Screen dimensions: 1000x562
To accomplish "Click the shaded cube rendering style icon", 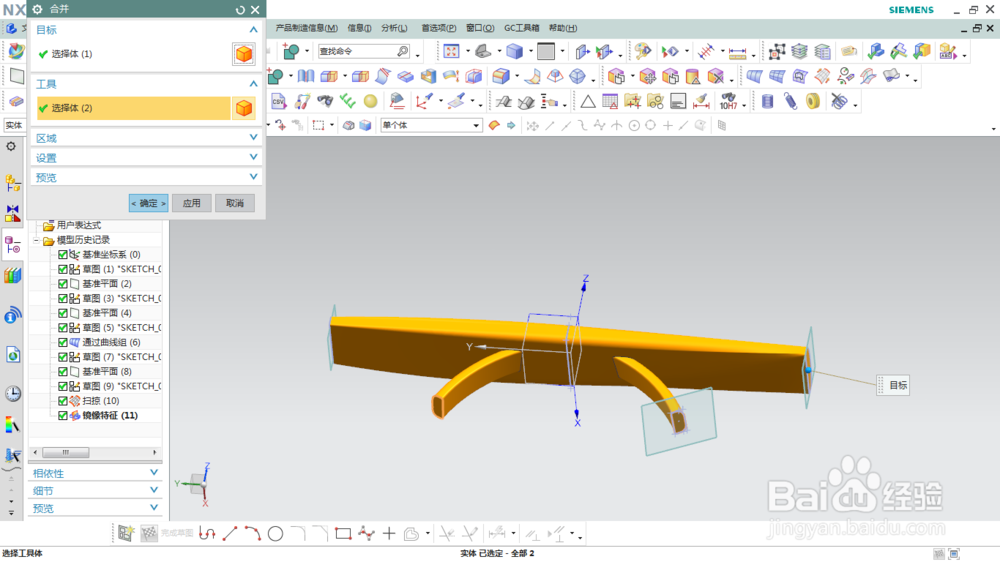I will pyautogui.click(x=514, y=52).
